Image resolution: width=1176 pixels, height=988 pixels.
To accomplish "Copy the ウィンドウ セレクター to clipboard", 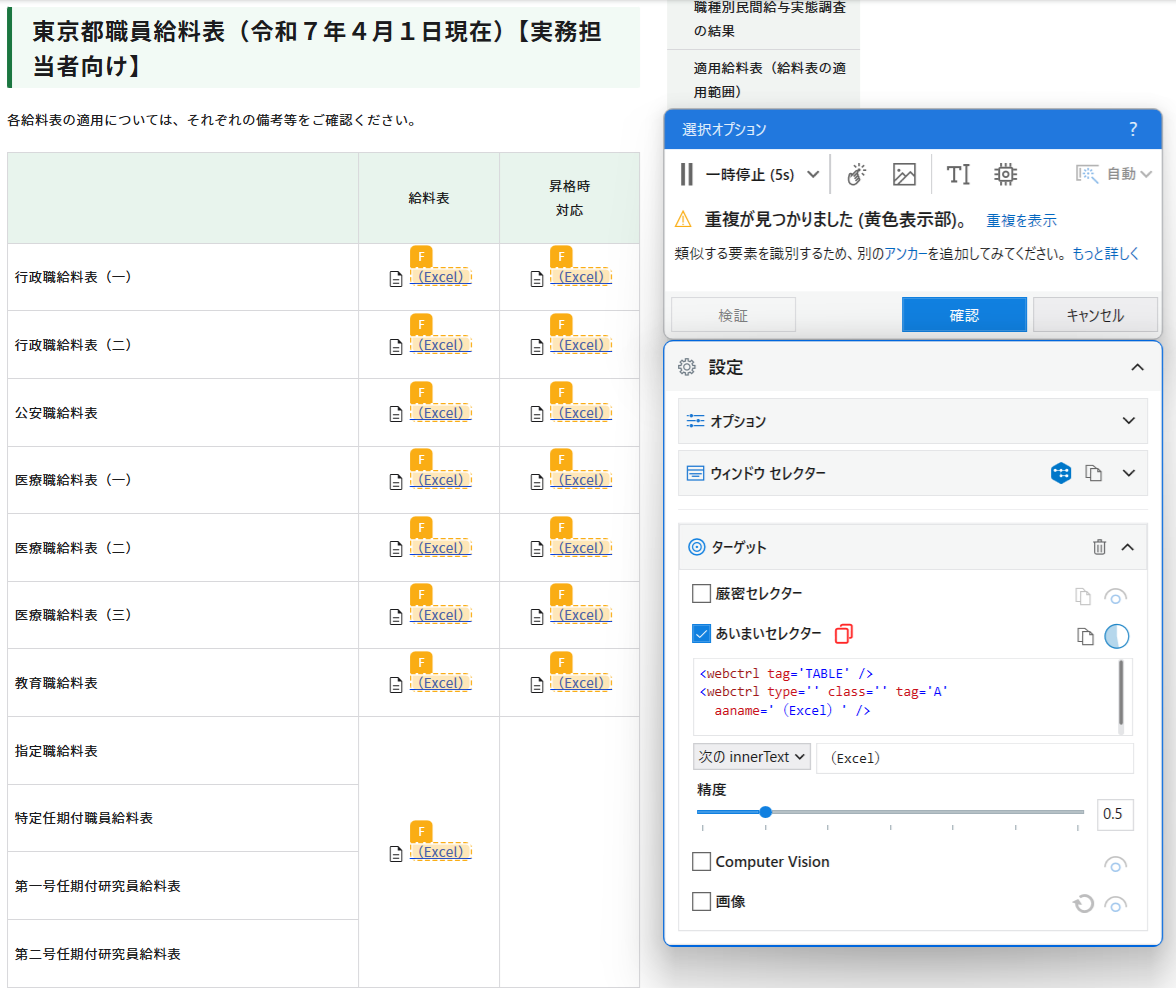I will point(1094,473).
